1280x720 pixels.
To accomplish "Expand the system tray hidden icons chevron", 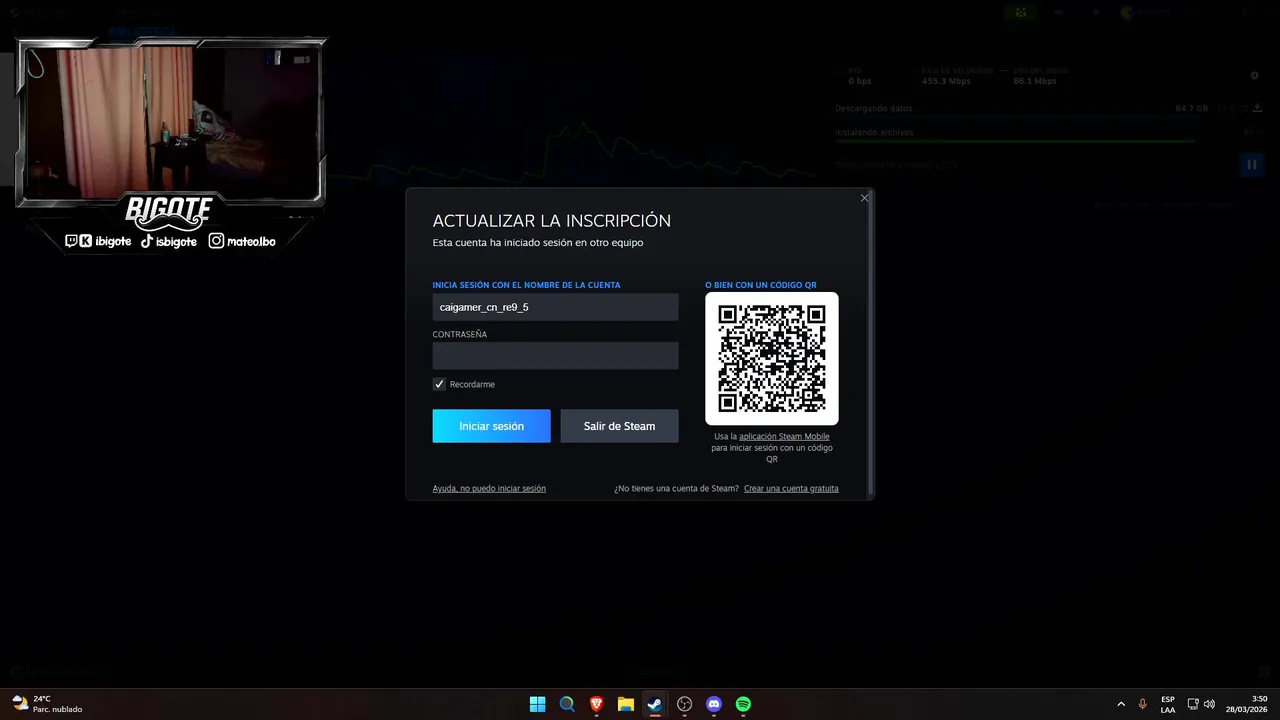I will coord(1121,704).
